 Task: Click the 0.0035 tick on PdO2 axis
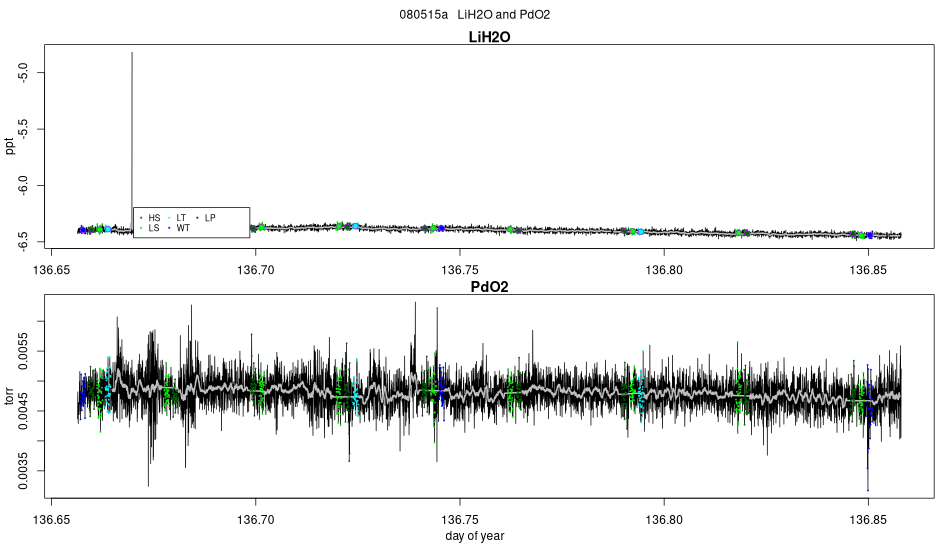(23, 471)
